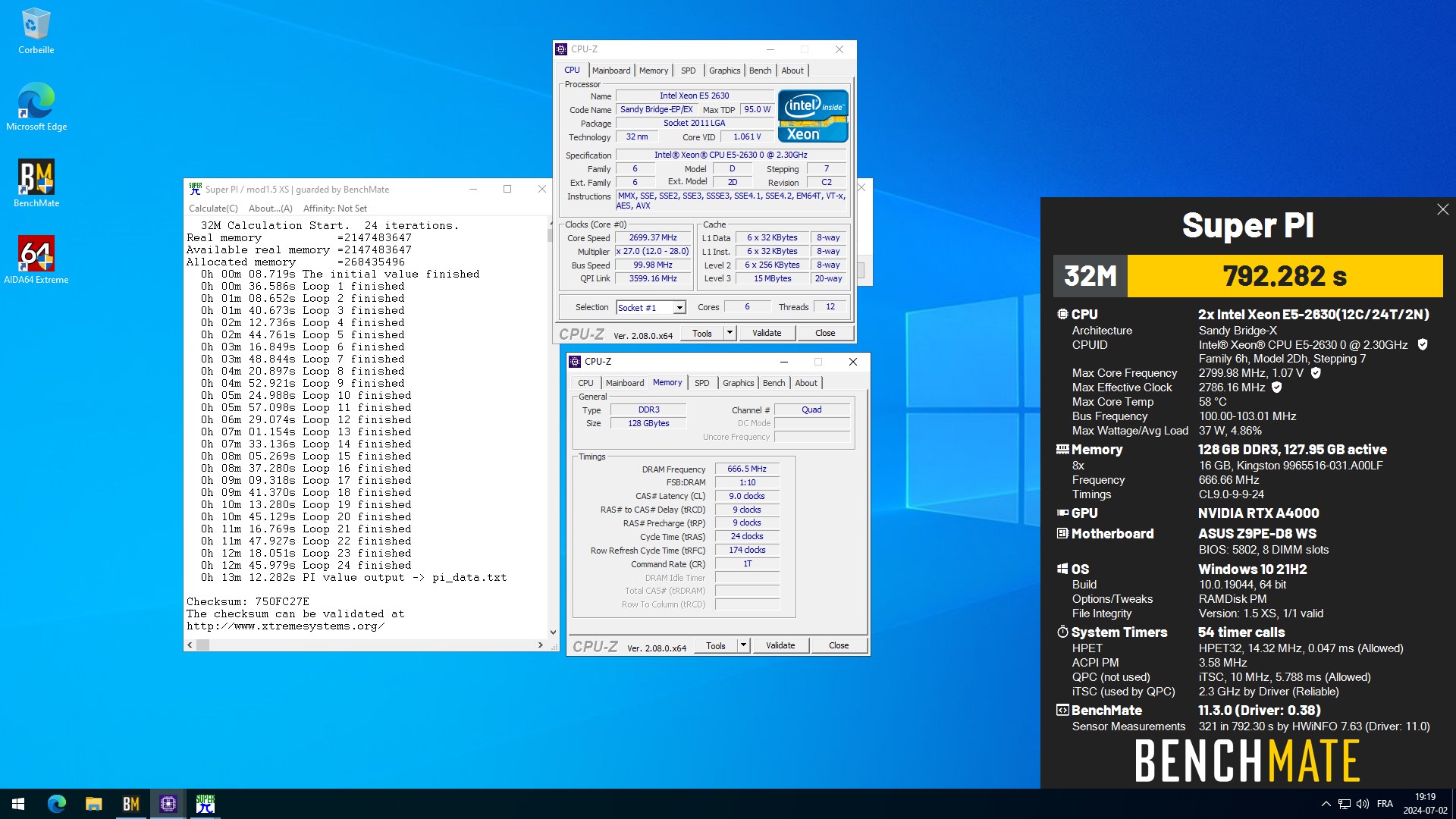Image resolution: width=1456 pixels, height=819 pixels.
Task: Click the Max Effective Clock shield icon
Action: click(x=1277, y=388)
